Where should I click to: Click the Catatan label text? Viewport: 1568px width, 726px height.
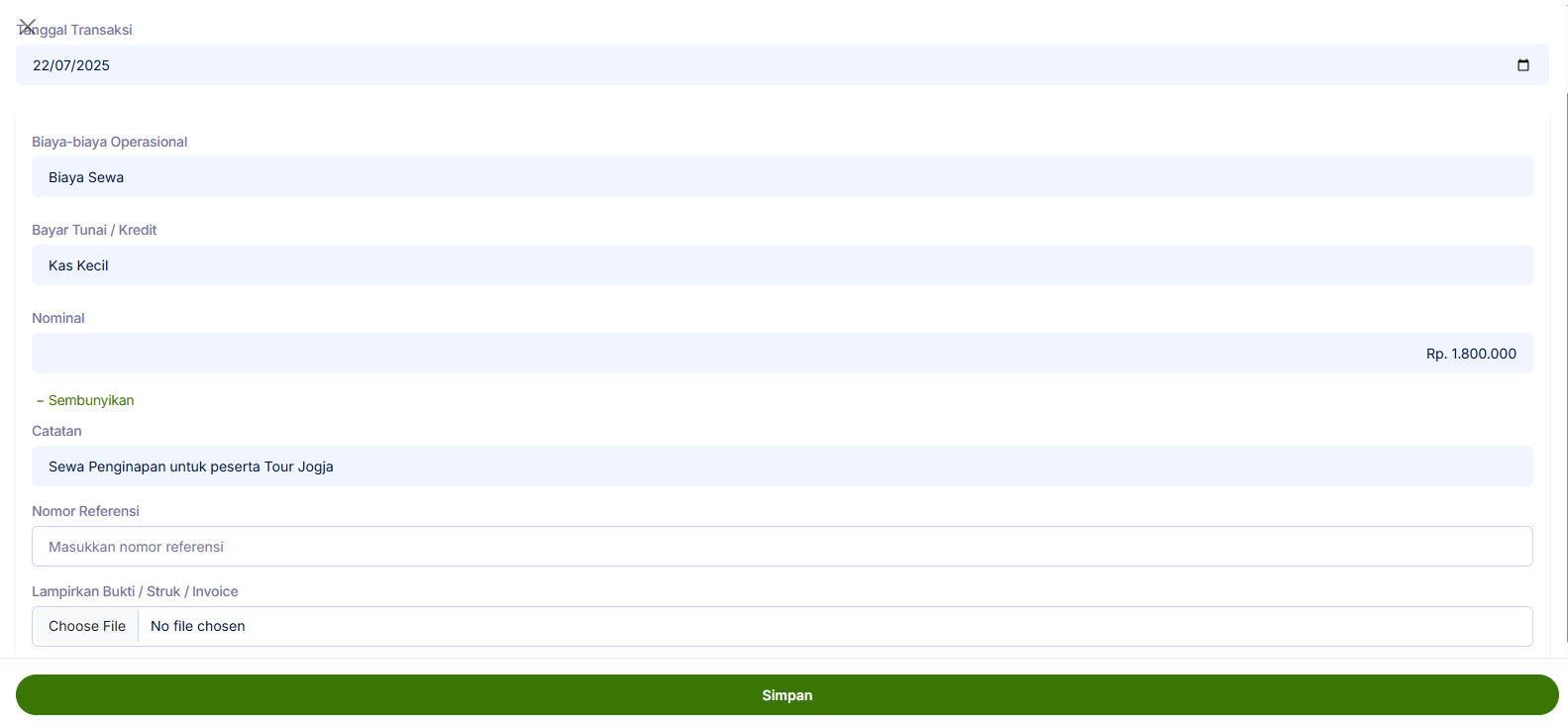(x=56, y=431)
